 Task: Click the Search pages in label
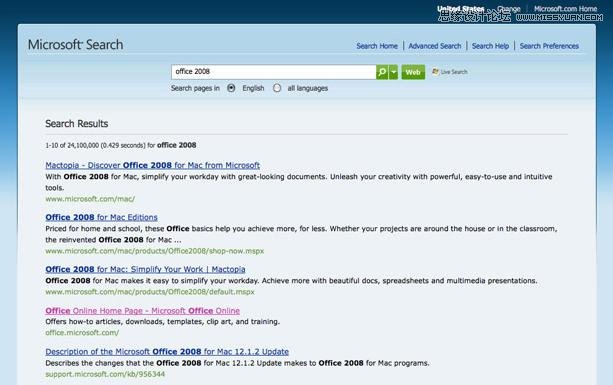pos(195,88)
